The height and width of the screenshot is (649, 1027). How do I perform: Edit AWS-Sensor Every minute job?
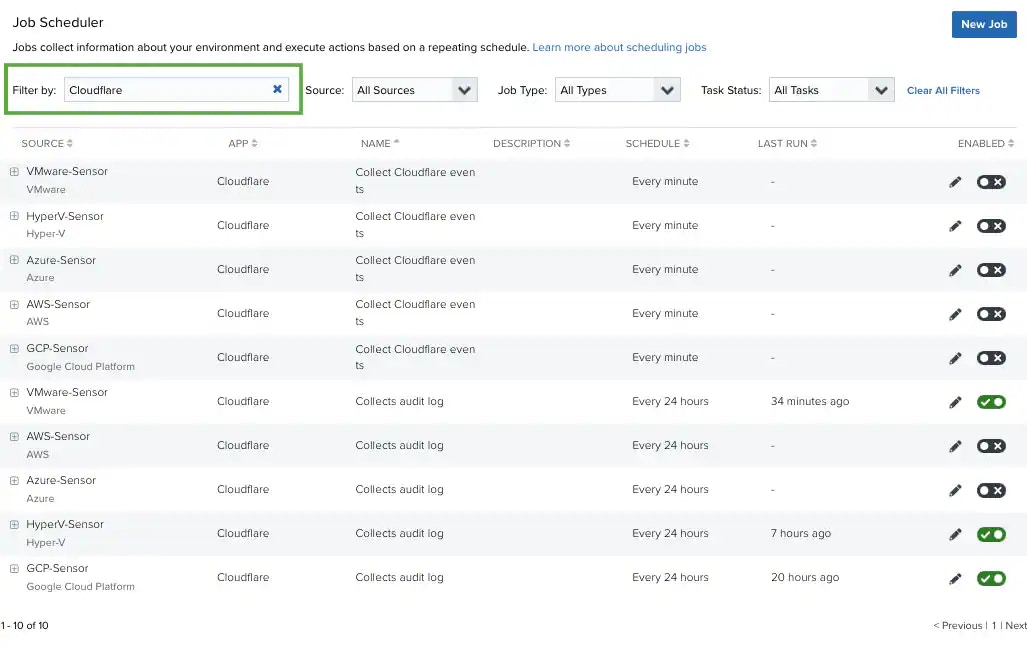click(955, 314)
